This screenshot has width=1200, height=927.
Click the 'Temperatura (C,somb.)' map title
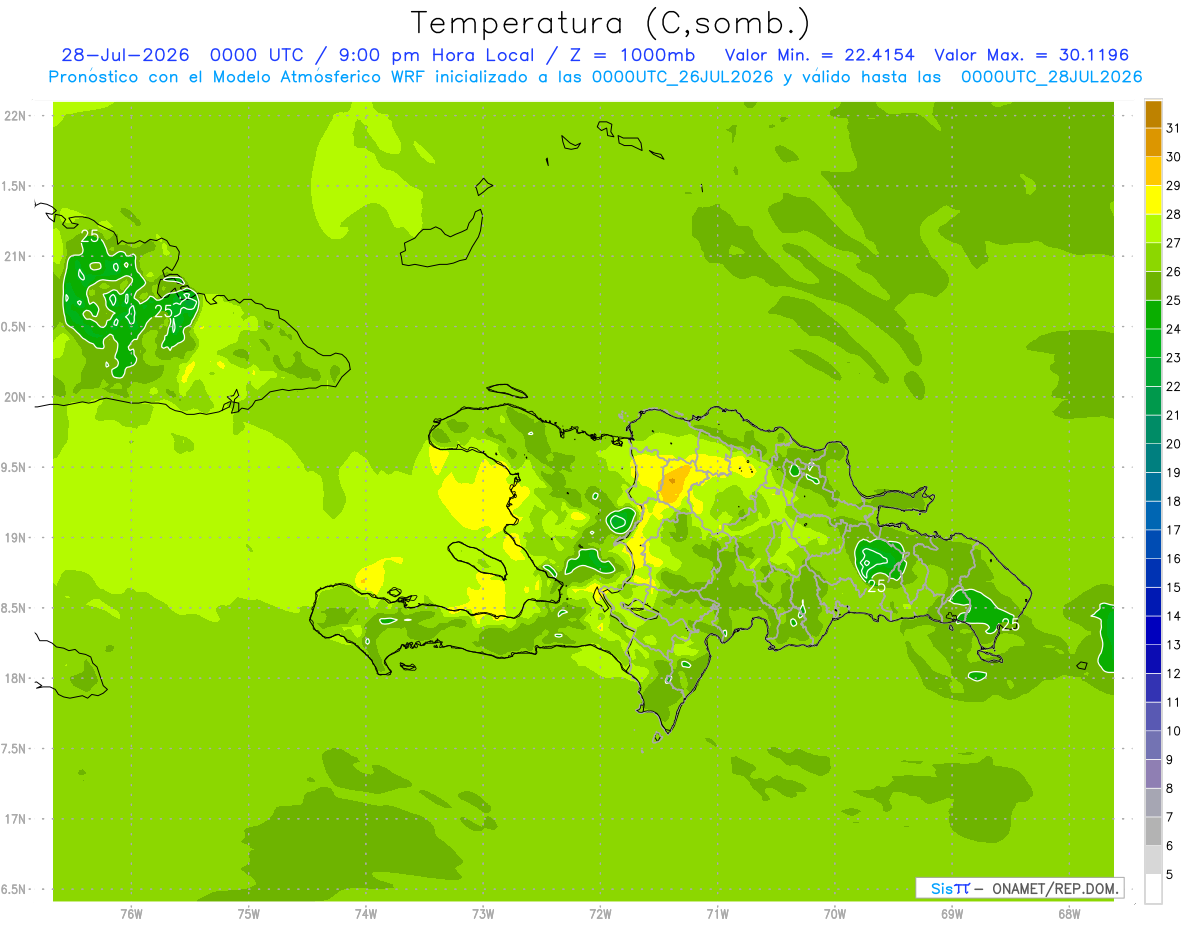610,23
